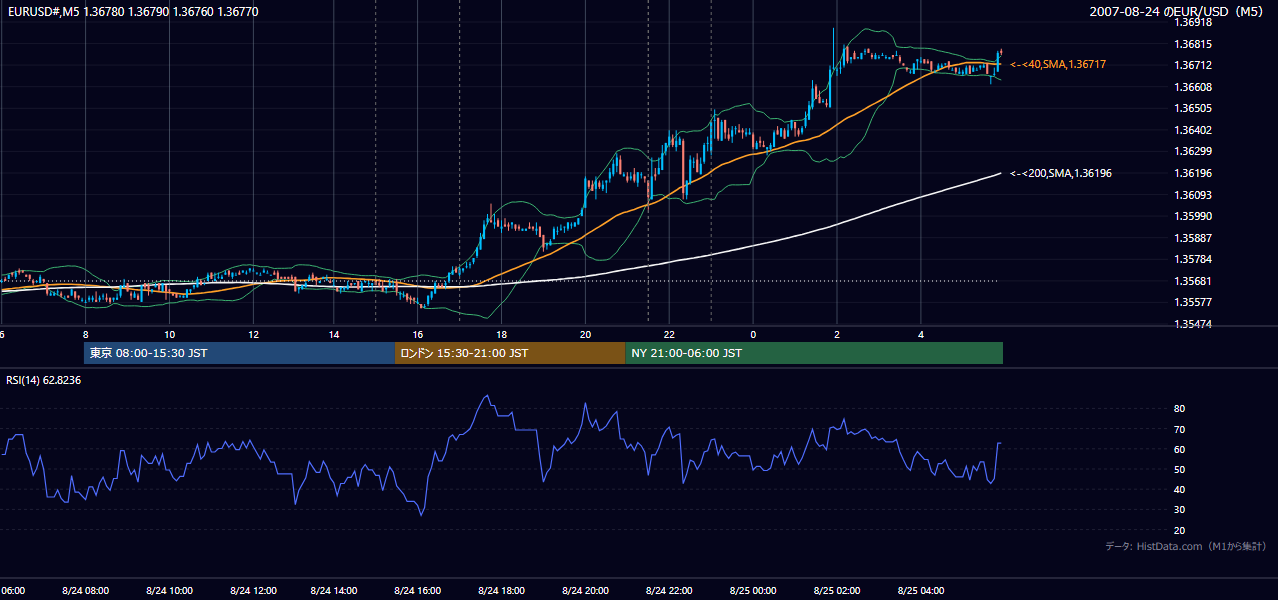Click price axis value 1.35784

[1193, 259]
